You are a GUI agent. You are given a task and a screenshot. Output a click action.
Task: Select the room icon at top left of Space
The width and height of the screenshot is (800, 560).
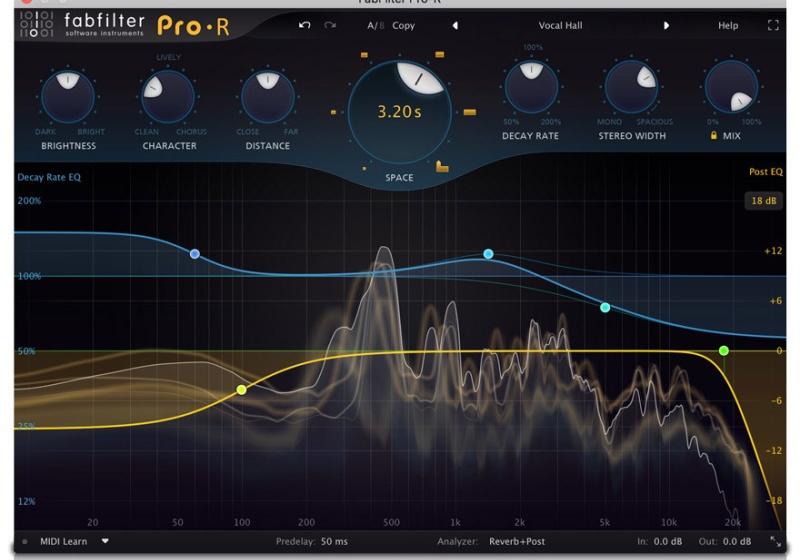tap(364, 55)
